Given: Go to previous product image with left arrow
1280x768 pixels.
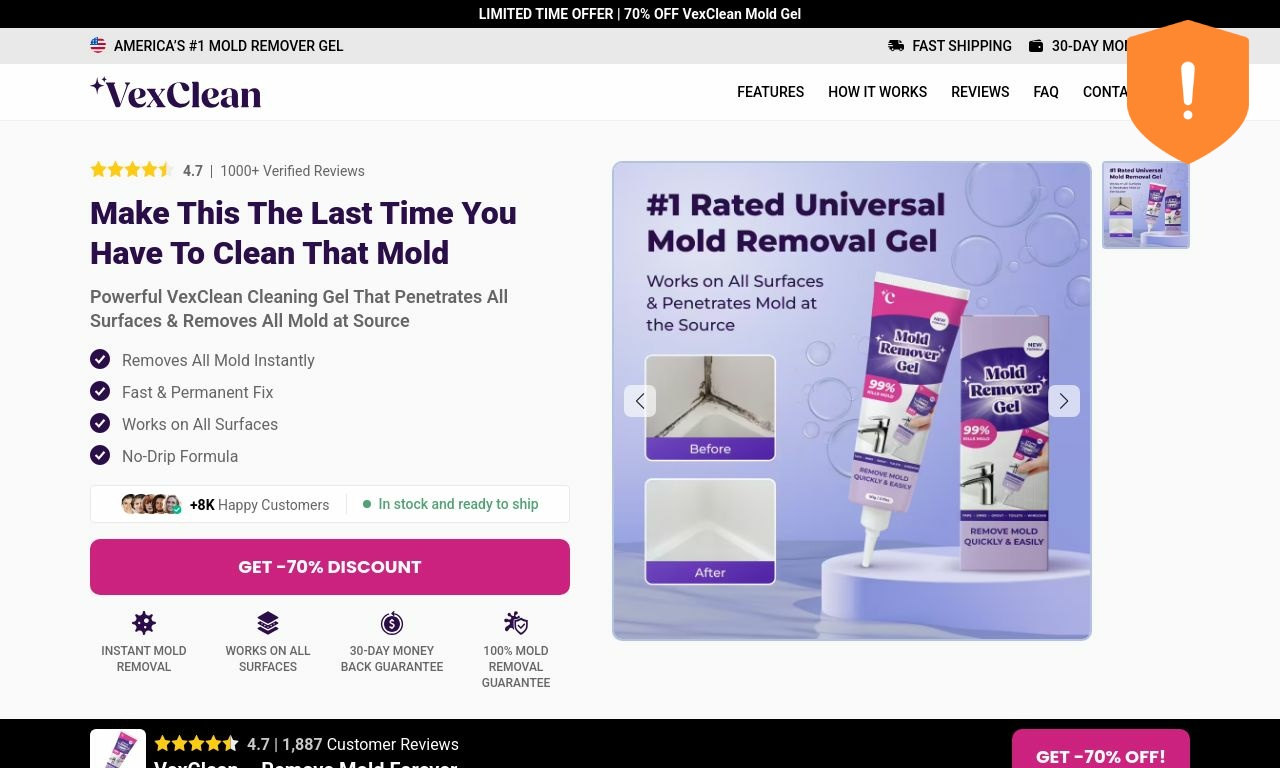Looking at the screenshot, I should pos(640,401).
